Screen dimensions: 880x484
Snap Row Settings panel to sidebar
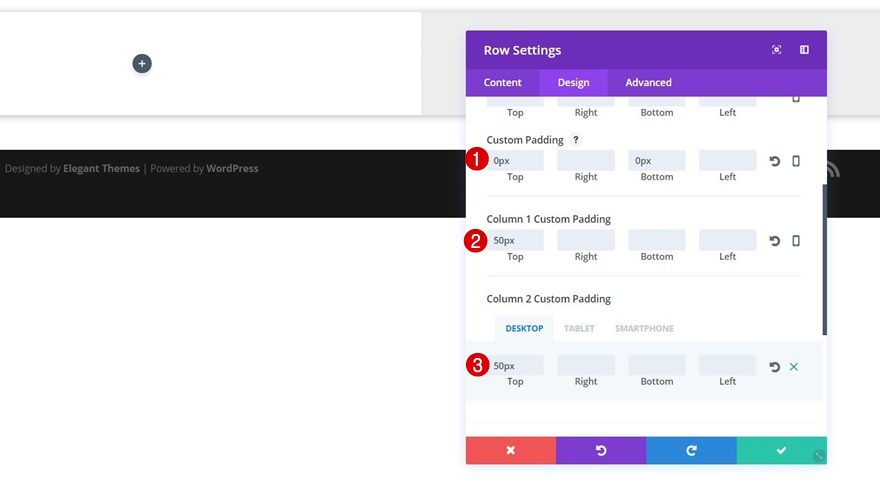click(x=804, y=50)
